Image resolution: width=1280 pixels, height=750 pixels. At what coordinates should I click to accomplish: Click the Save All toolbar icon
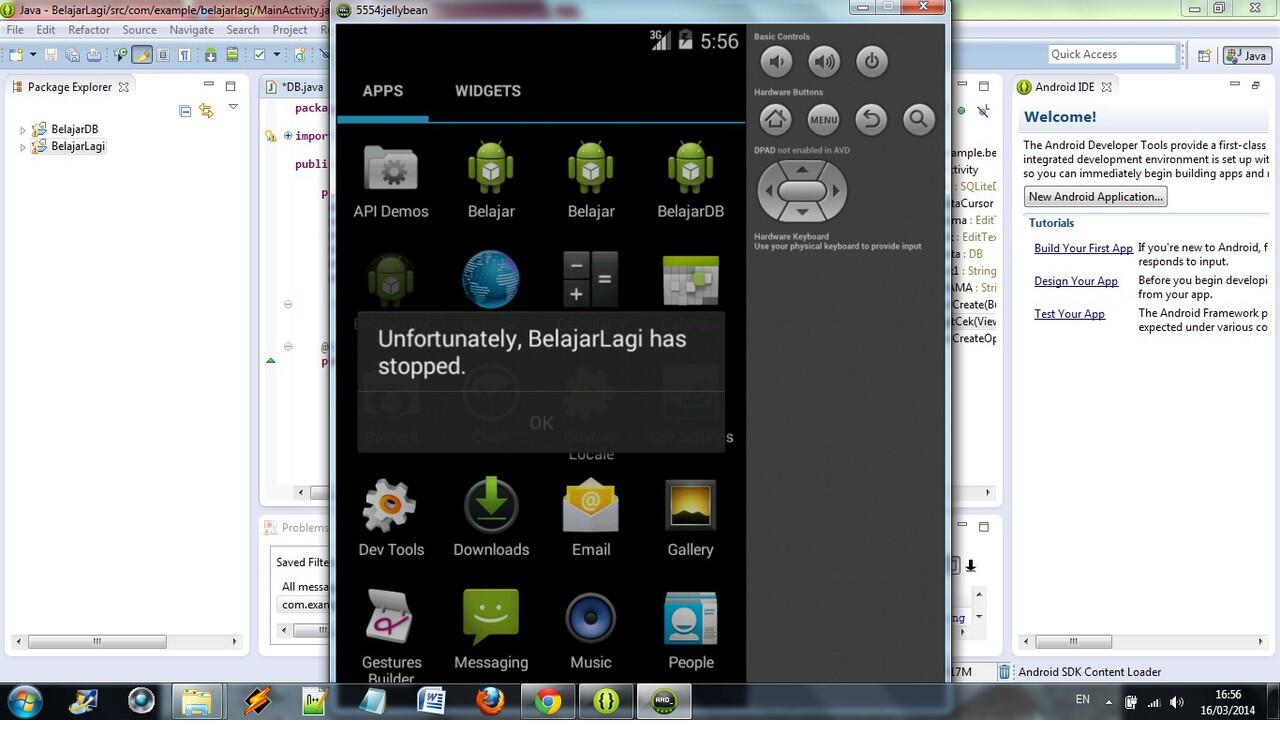tap(74, 55)
